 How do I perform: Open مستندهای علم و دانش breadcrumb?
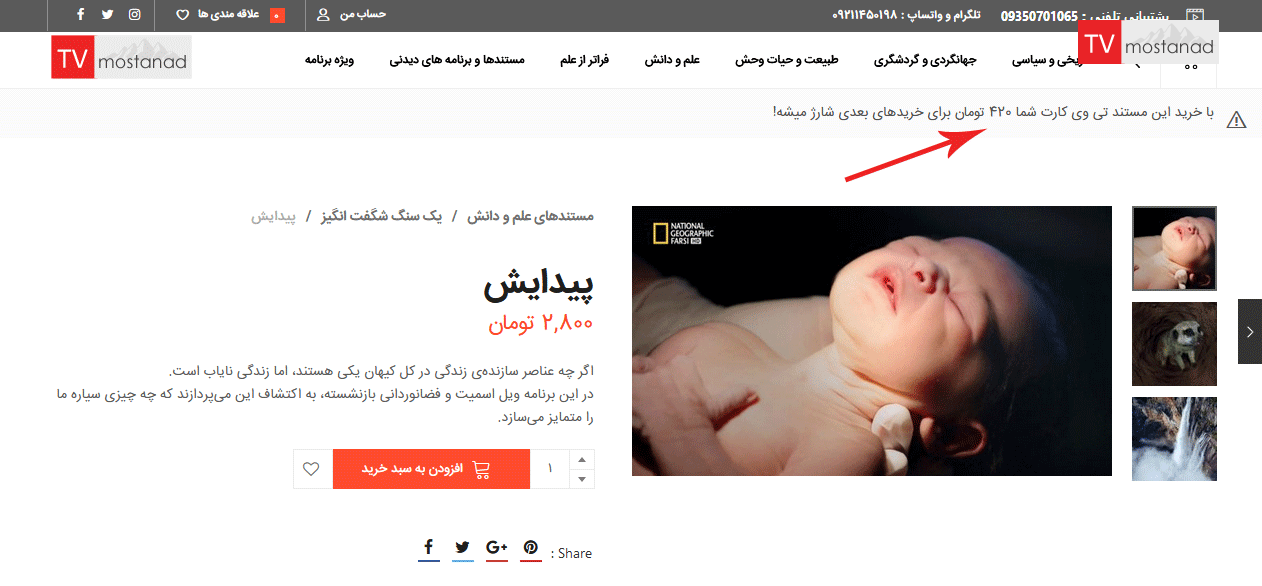530,216
